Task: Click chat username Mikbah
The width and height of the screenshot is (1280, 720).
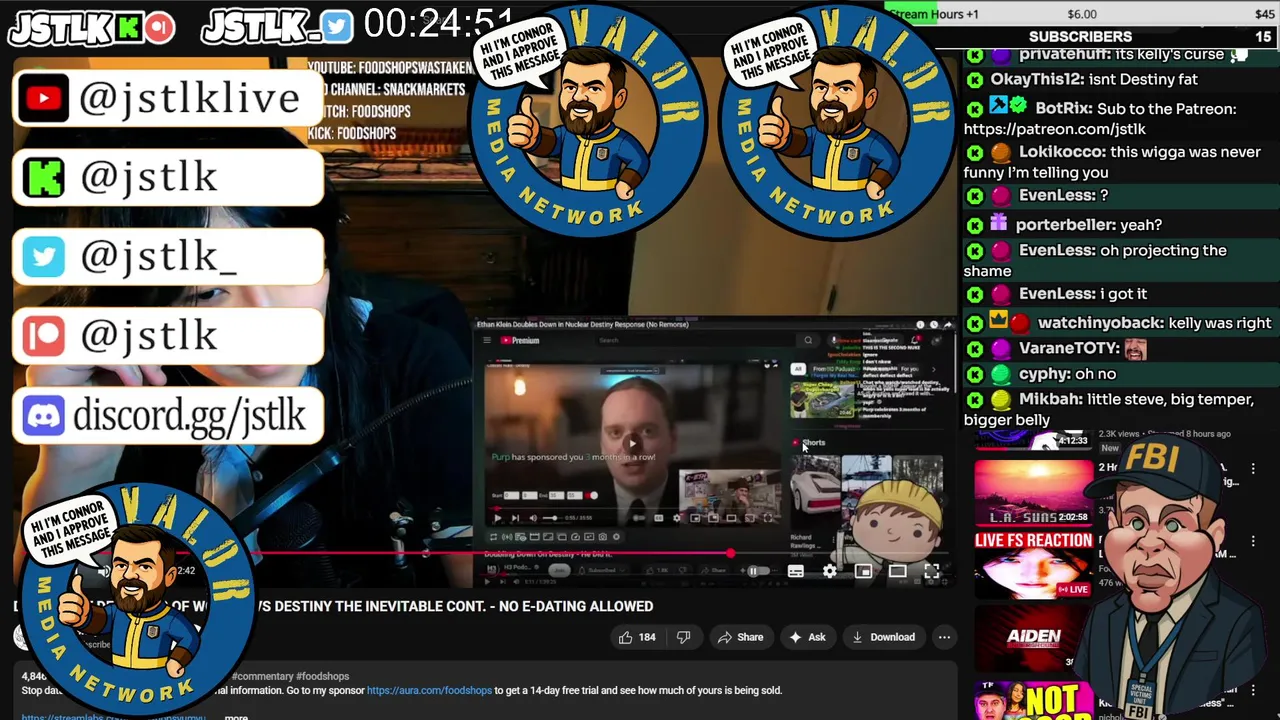Action: point(1051,399)
